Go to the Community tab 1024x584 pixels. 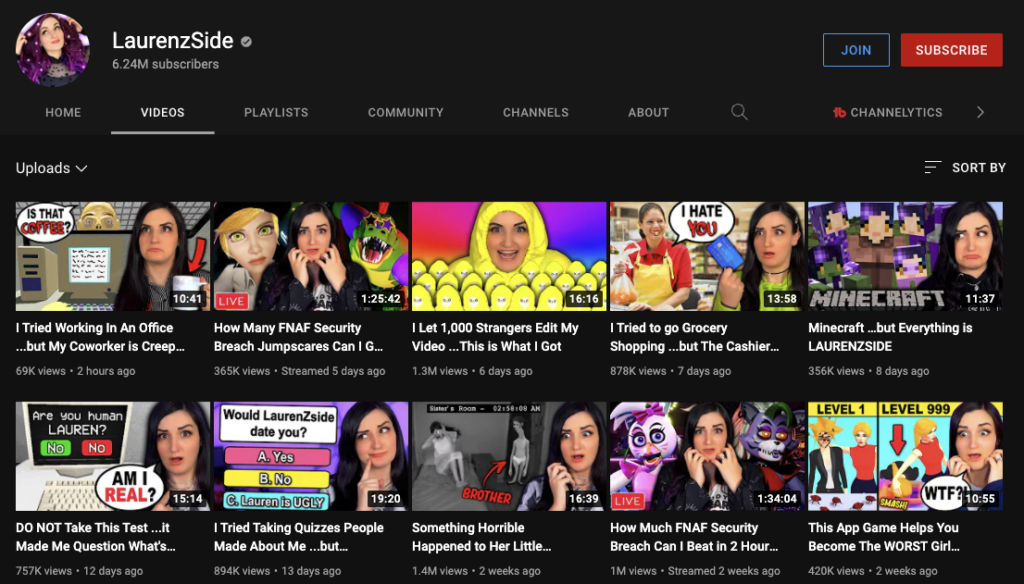point(406,112)
